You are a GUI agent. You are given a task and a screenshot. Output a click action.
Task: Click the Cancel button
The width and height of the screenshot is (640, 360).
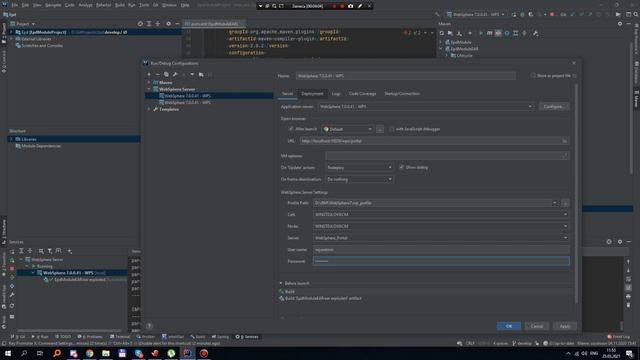point(537,326)
